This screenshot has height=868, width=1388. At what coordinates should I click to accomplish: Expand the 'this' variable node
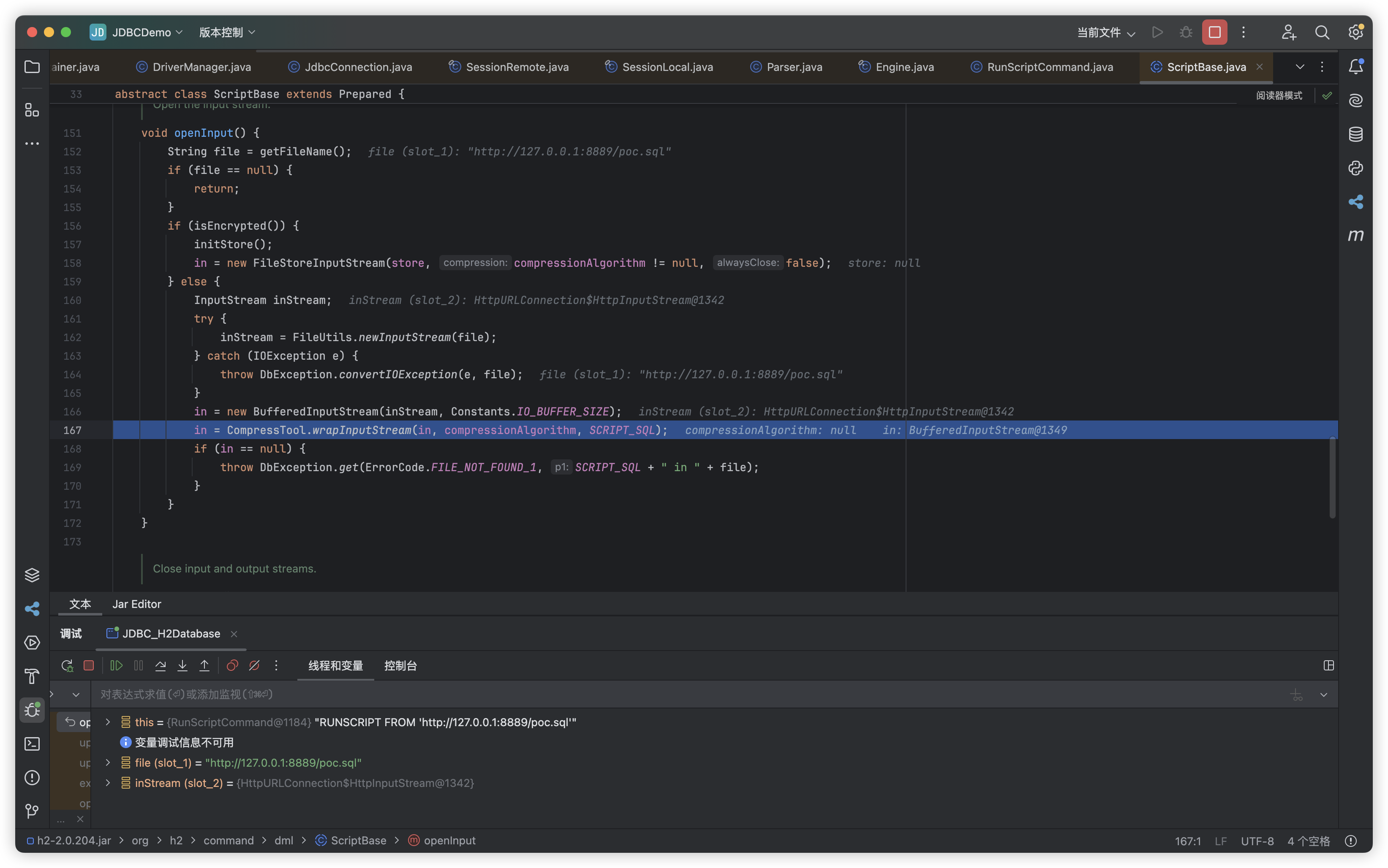point(107,722)
